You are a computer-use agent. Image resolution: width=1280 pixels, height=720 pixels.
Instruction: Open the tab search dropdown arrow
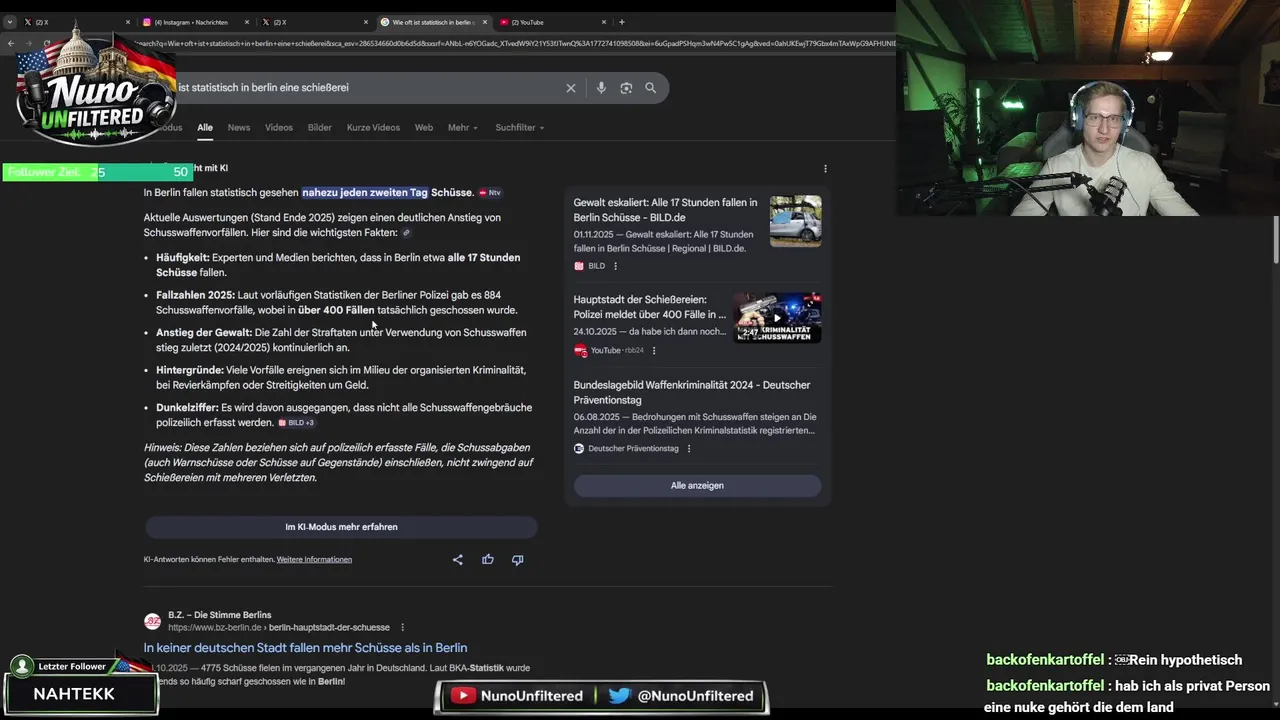coord(10,22)
